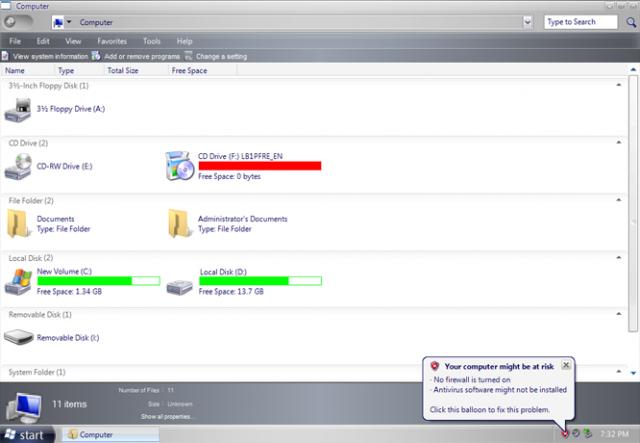Image resolution: width=640 pixels, height=443 pixels.
Task: Open Administrator's Documents folder icon
Action: pyautogui.click(x=180, y=223)
